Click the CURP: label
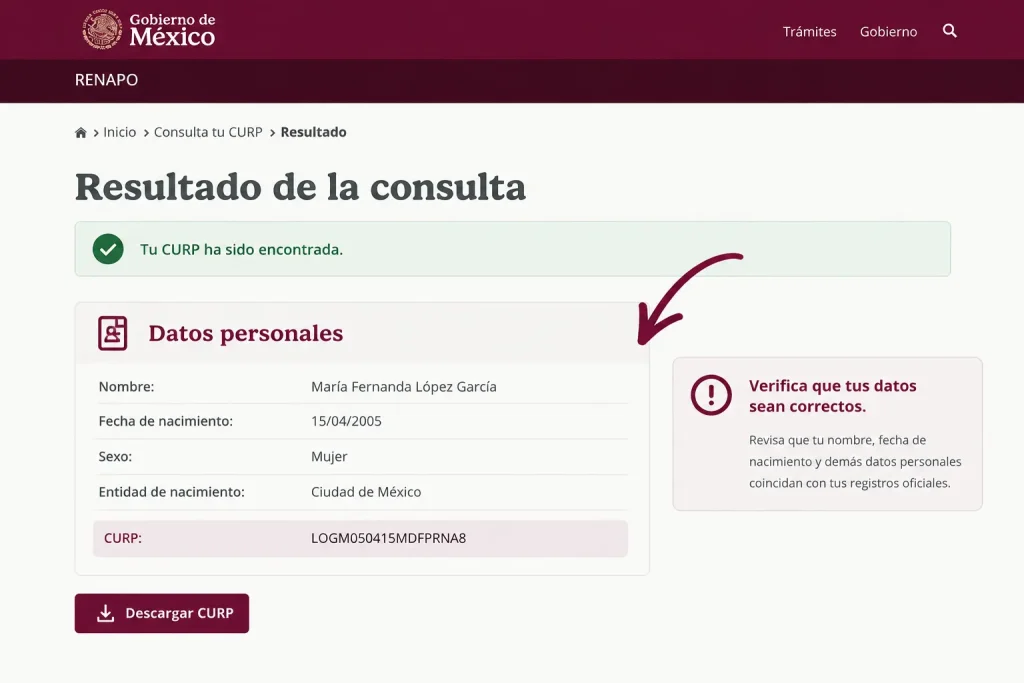The height and width of the screenshot is (683, 1024). coord(123,538)
